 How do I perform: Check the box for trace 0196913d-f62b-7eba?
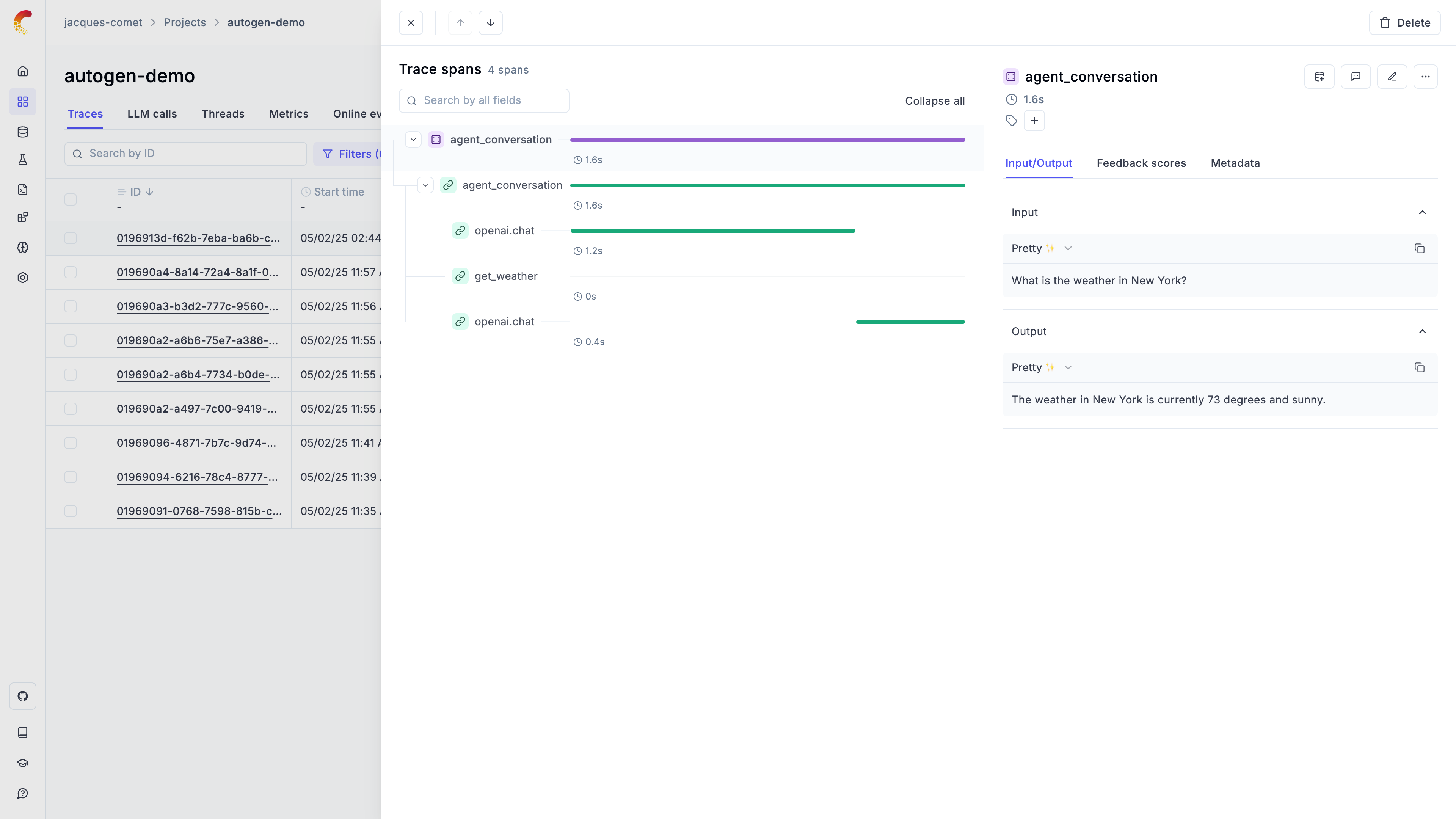71,238
